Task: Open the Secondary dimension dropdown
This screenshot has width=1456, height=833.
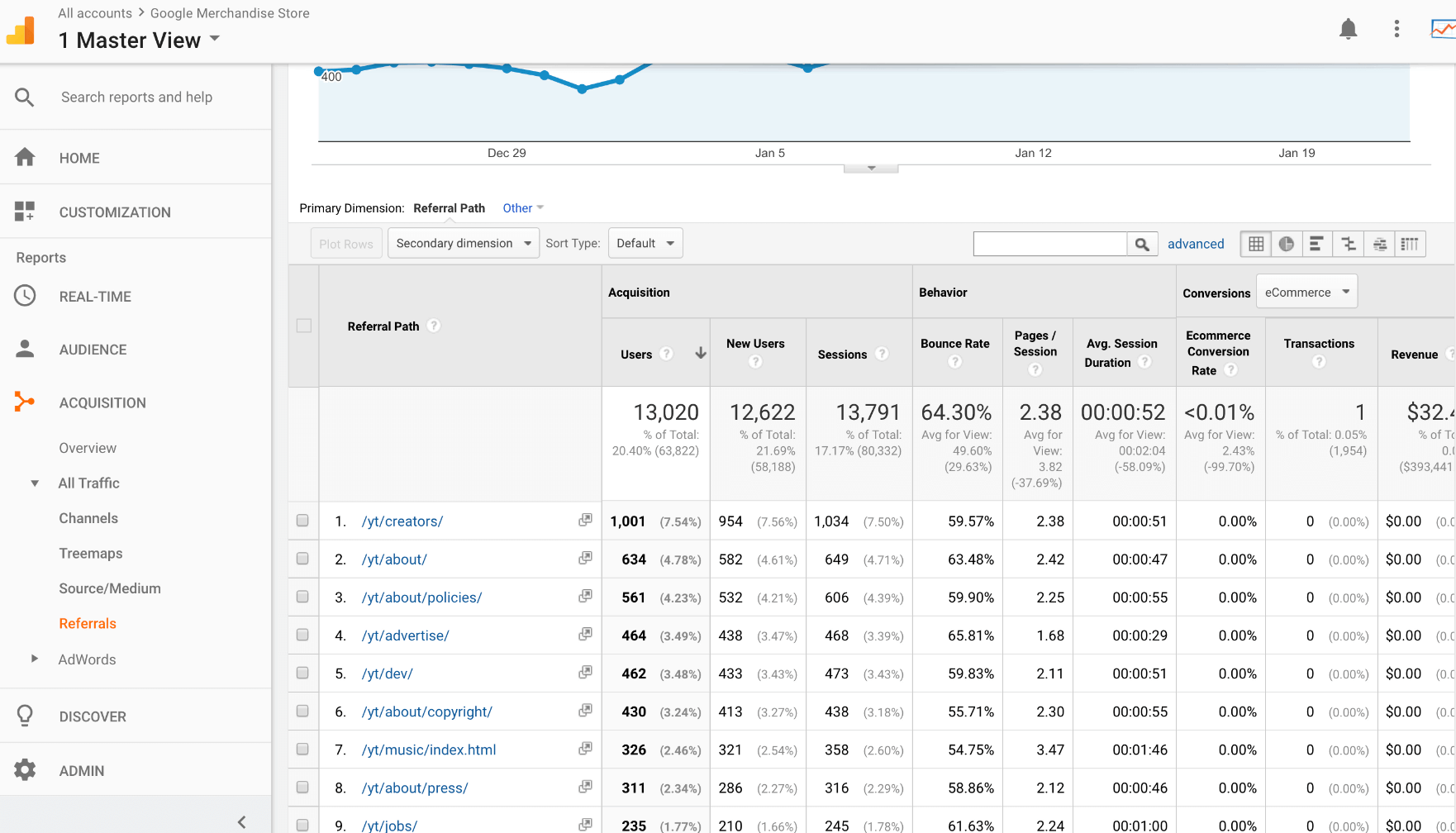Action: click(464, 243)
